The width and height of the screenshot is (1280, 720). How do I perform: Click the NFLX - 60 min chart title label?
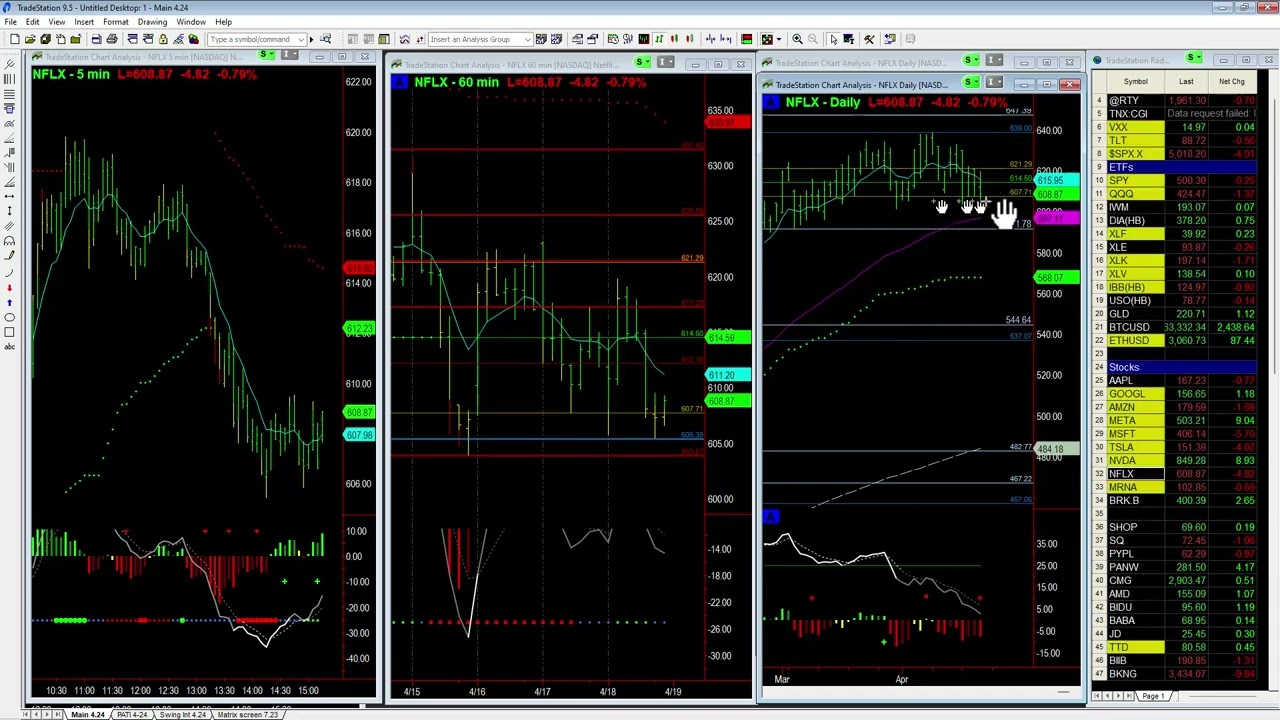pyautogui.click(x=456, y=82)
